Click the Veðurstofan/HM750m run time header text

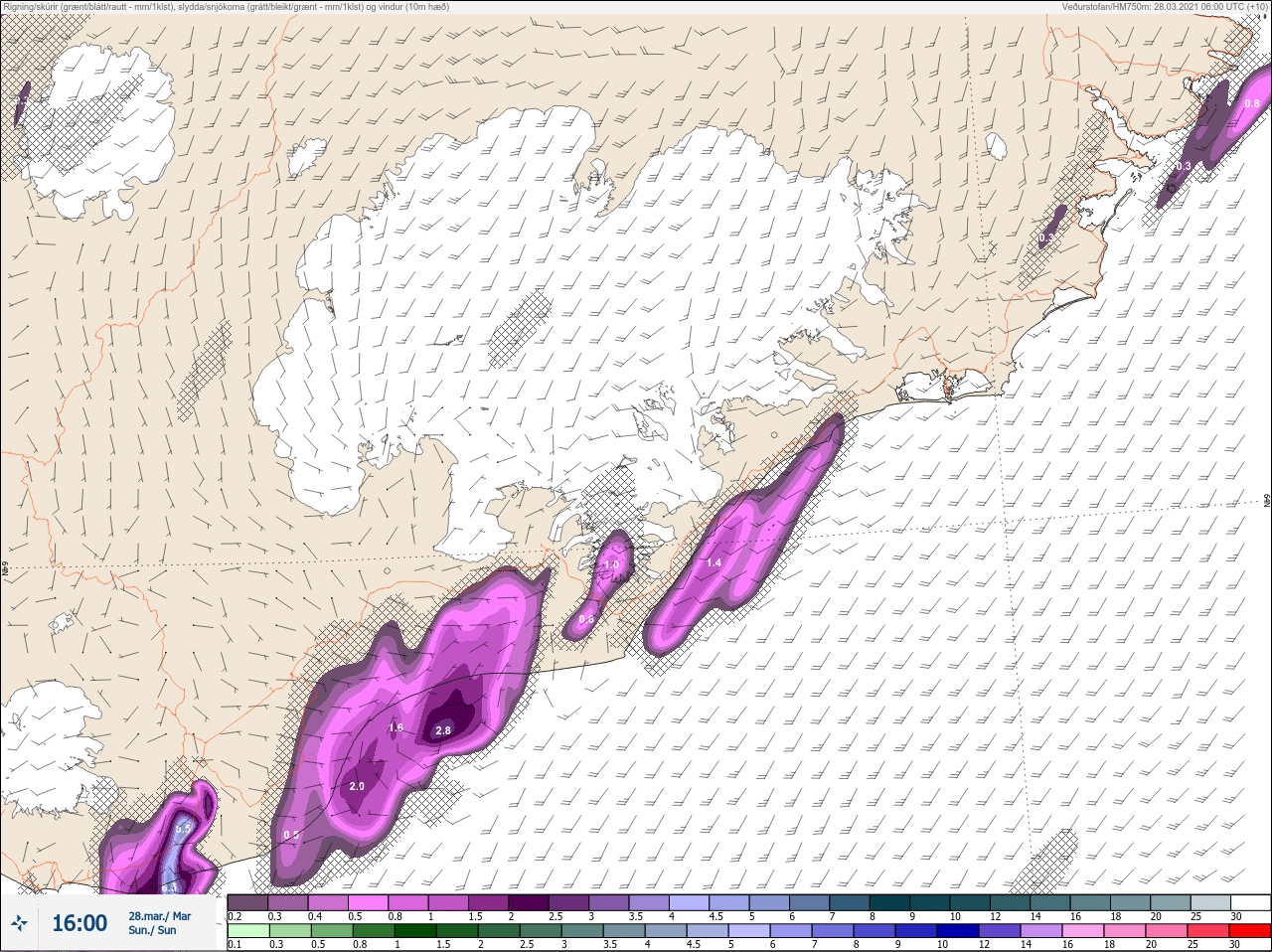pyautogui.click(x=1163, y=6)
